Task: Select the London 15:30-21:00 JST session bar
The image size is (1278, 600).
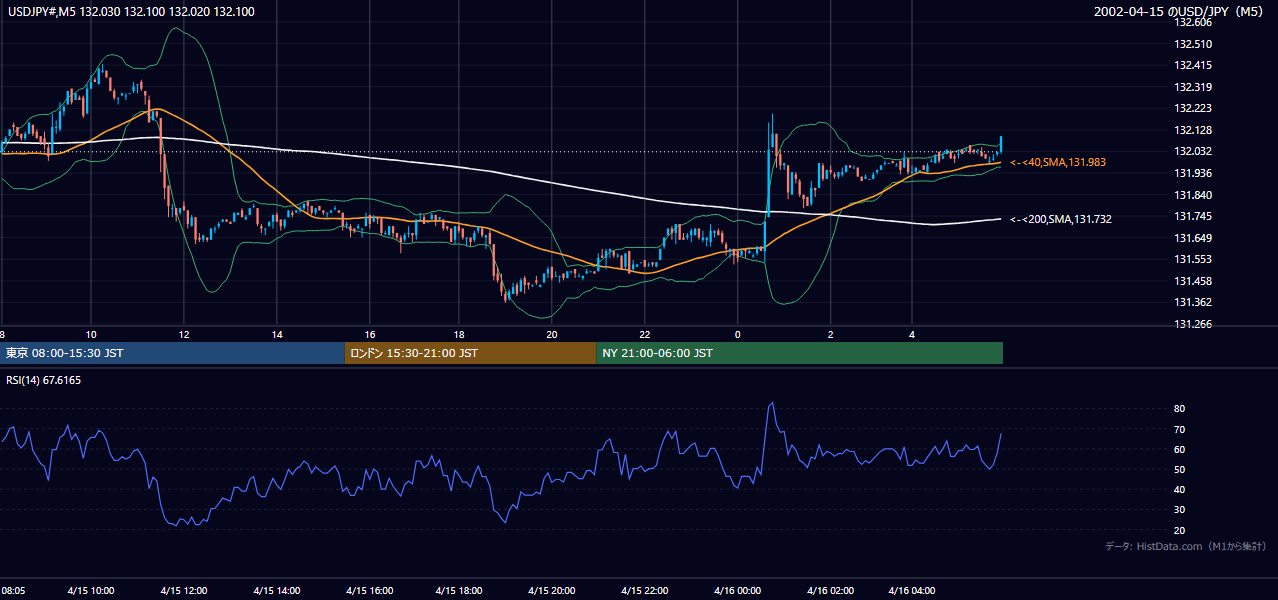Action: click(470, 353)
